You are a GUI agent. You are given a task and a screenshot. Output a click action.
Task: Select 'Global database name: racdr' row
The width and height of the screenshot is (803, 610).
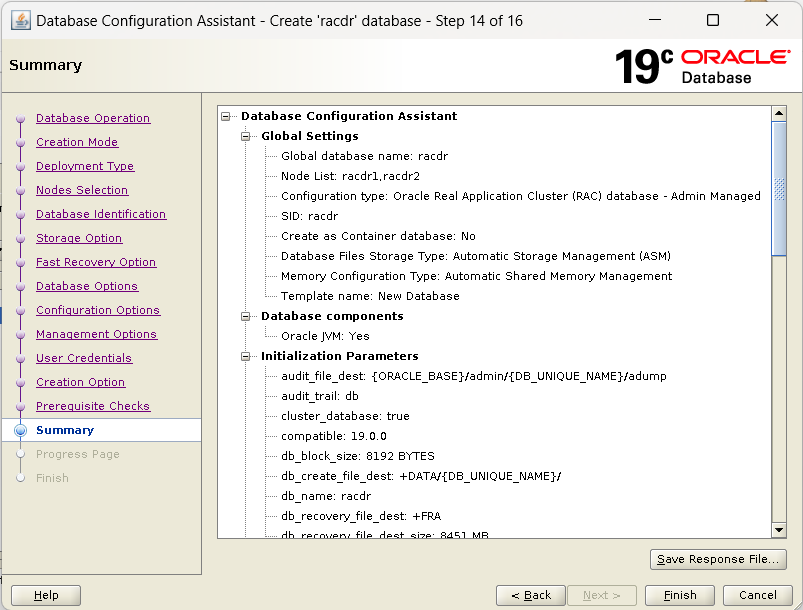(365, 156)
